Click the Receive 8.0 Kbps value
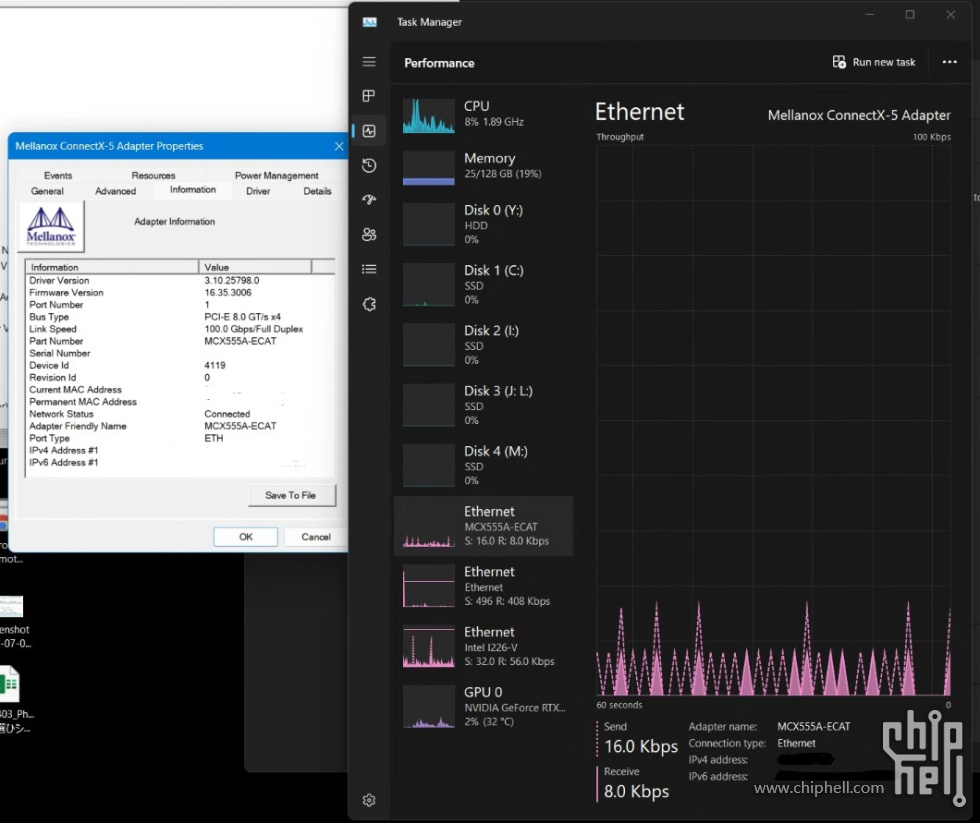The height and width of the screenshot is (823, 980). pos(636,791)
